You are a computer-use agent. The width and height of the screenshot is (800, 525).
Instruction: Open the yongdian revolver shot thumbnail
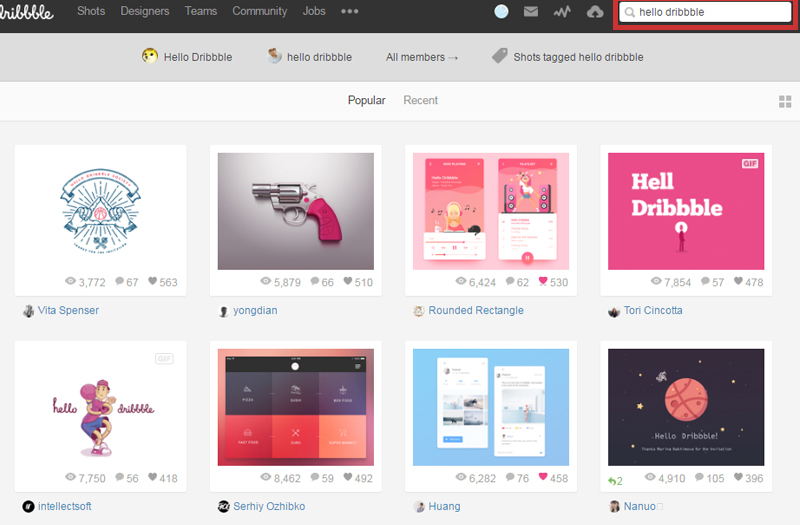(x=296, y=211)
